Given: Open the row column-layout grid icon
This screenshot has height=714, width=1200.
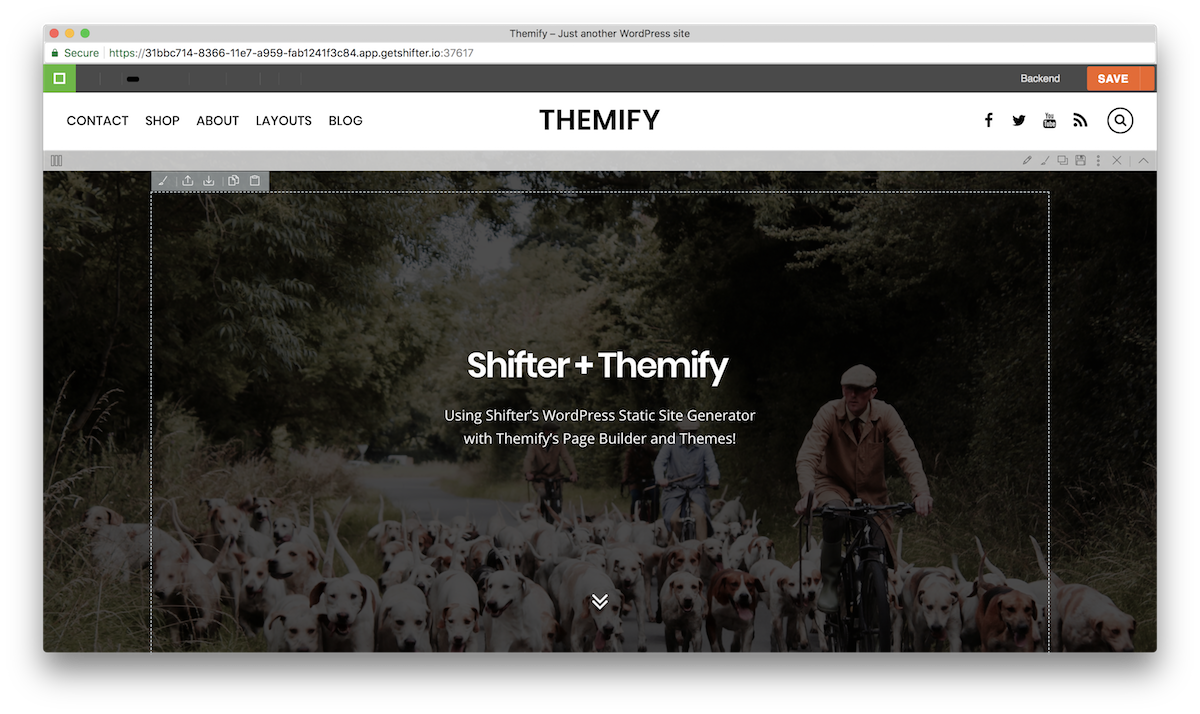Looking at the screenshot, I should coord(56,160).
